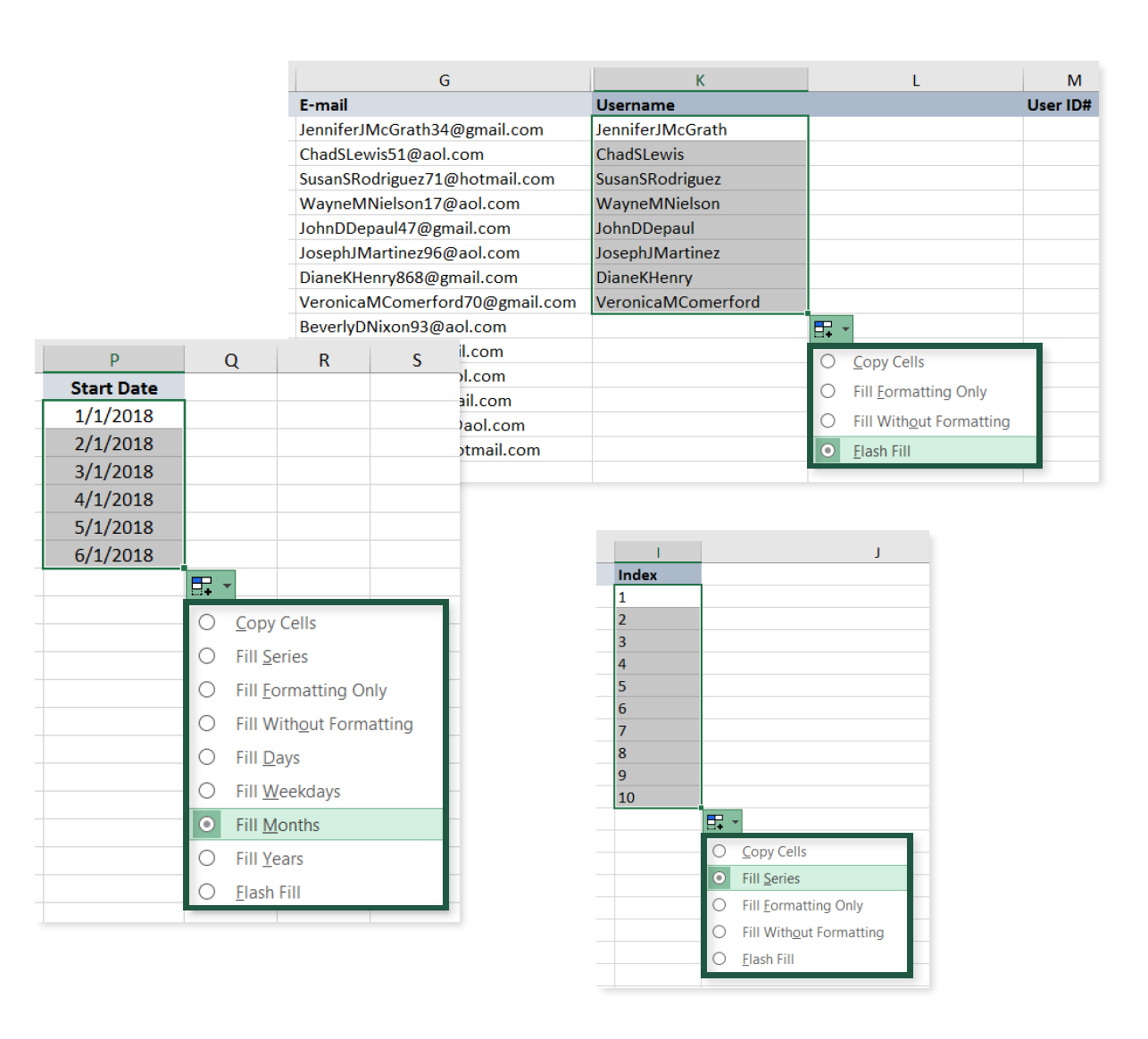1148x1039 pixels.
Task: Select Fill Months in the Start Date menu
Action: (278, 825)
